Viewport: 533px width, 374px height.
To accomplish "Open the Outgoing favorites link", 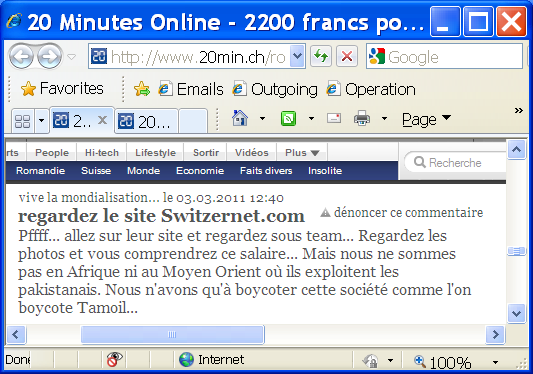I will point(275,89).
